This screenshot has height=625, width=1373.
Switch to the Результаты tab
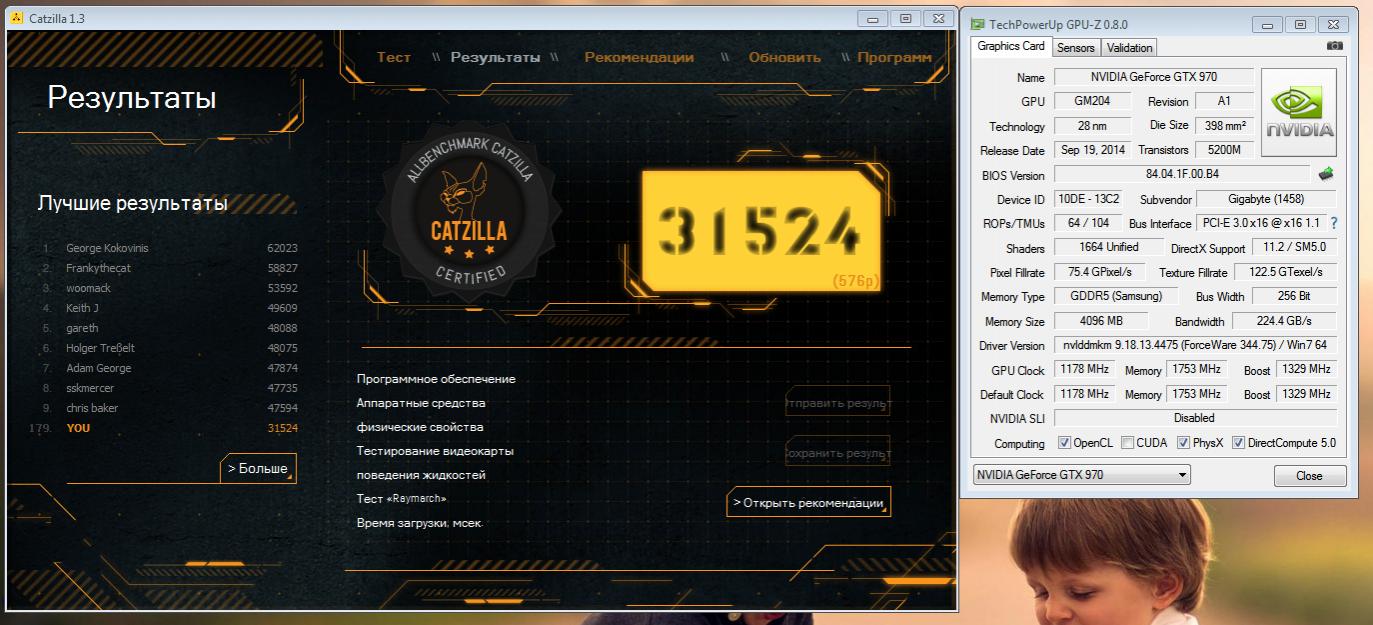click(495, 57)
